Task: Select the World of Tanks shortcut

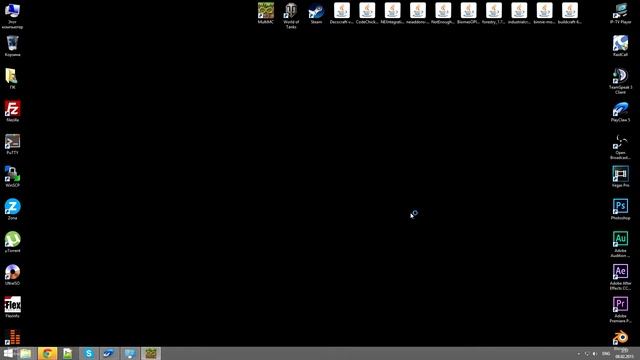Action: click(x=291, y=16)
